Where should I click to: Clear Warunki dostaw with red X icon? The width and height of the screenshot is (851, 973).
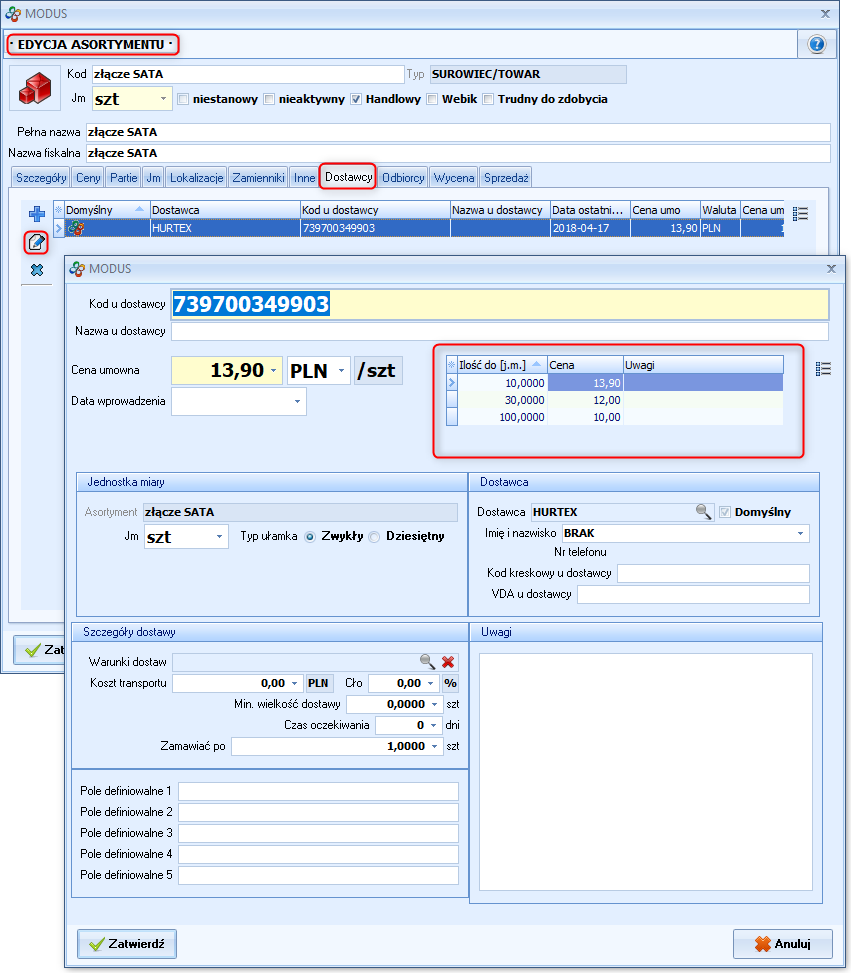click(448, 662)
